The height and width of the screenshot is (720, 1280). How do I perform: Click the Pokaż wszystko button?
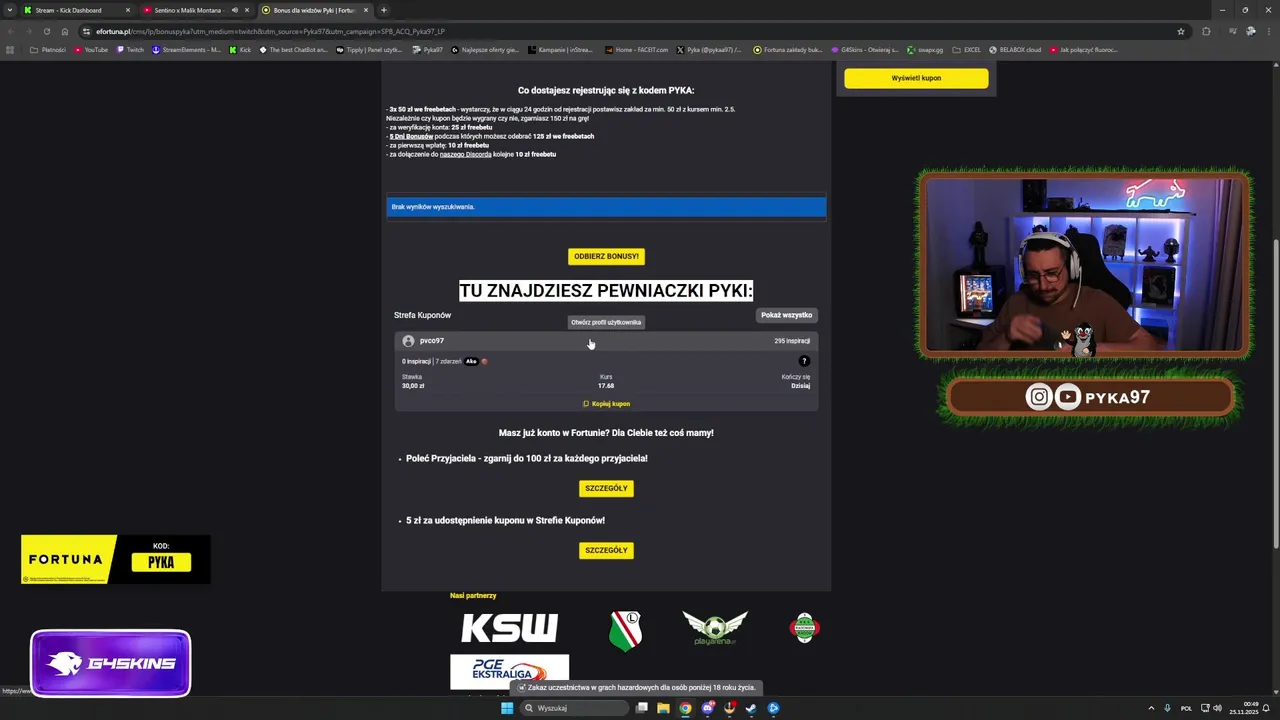pyautogui.click(x=786, y=315)
